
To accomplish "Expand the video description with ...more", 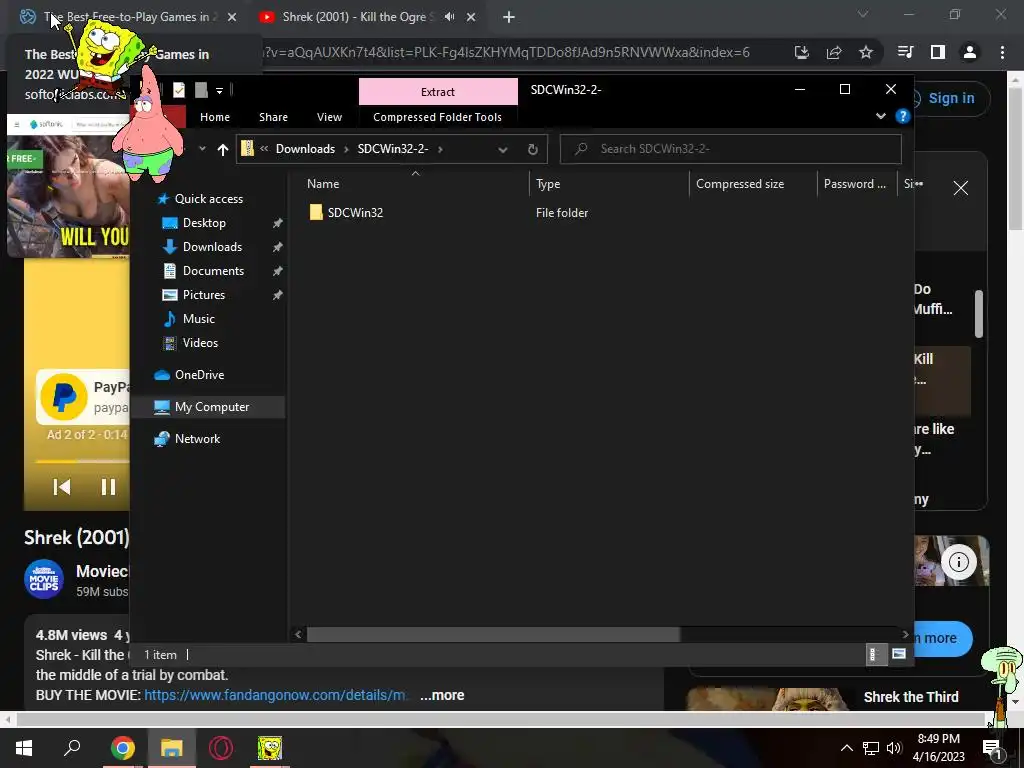I will coord(442,696).
